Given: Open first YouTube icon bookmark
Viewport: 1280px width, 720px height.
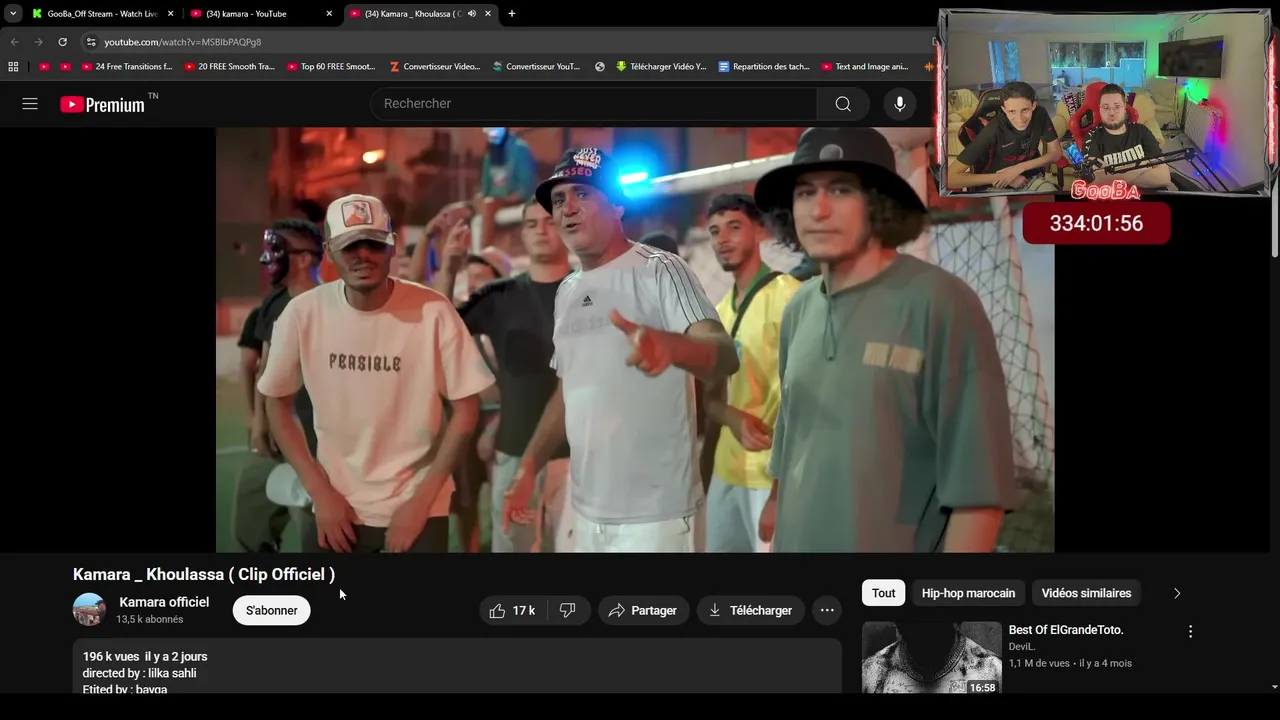Looking at the screenshot, I should point(44,67).
